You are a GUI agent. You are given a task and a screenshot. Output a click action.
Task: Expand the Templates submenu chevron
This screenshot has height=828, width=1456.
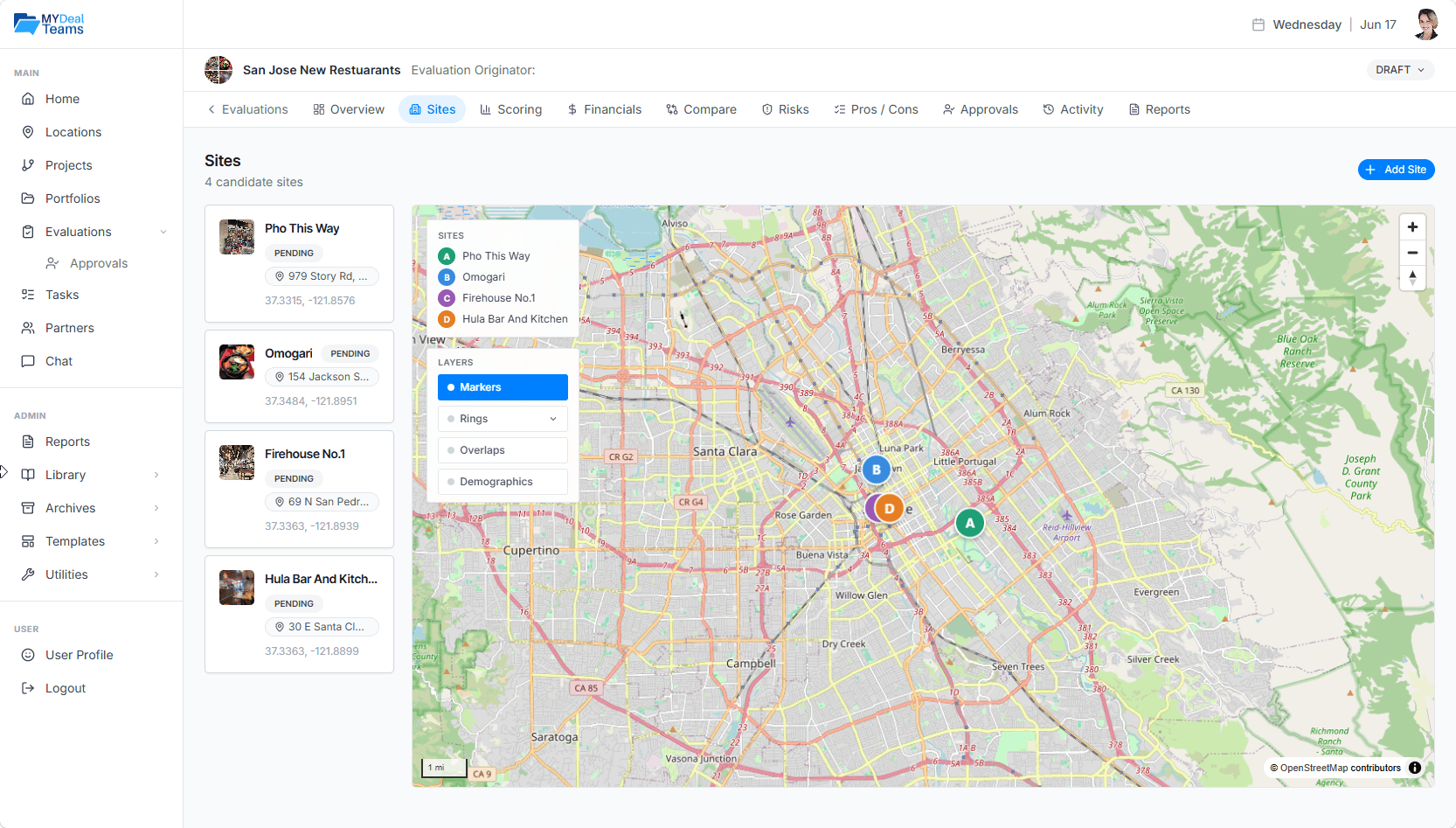(x=156, y=541)
